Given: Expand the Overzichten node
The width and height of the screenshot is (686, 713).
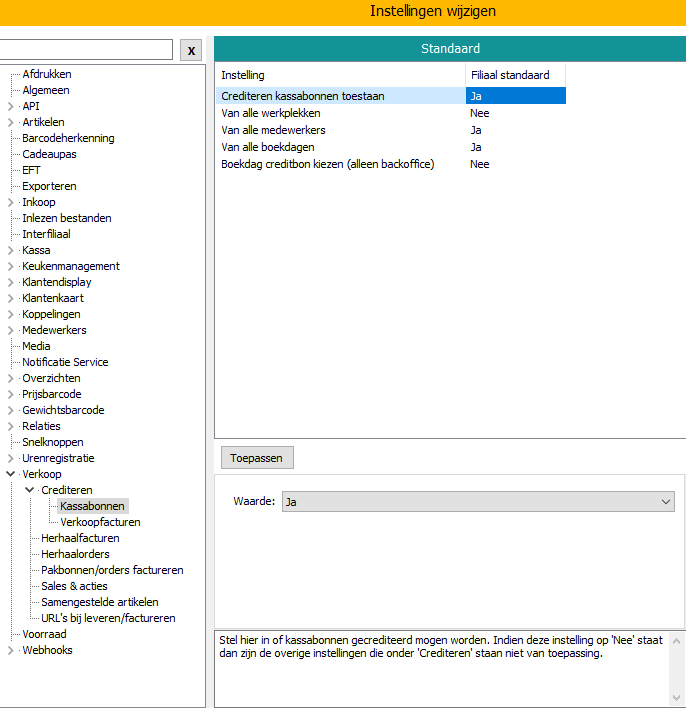Looking at the screenshot, I should coord(10,378).
